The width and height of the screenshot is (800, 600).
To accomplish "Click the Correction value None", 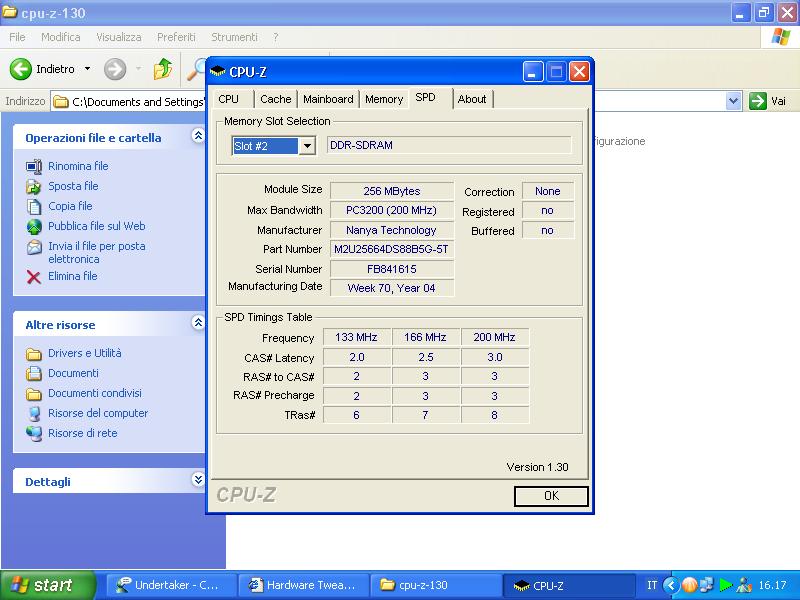I will pyautogui.click(x=547, y=191).
